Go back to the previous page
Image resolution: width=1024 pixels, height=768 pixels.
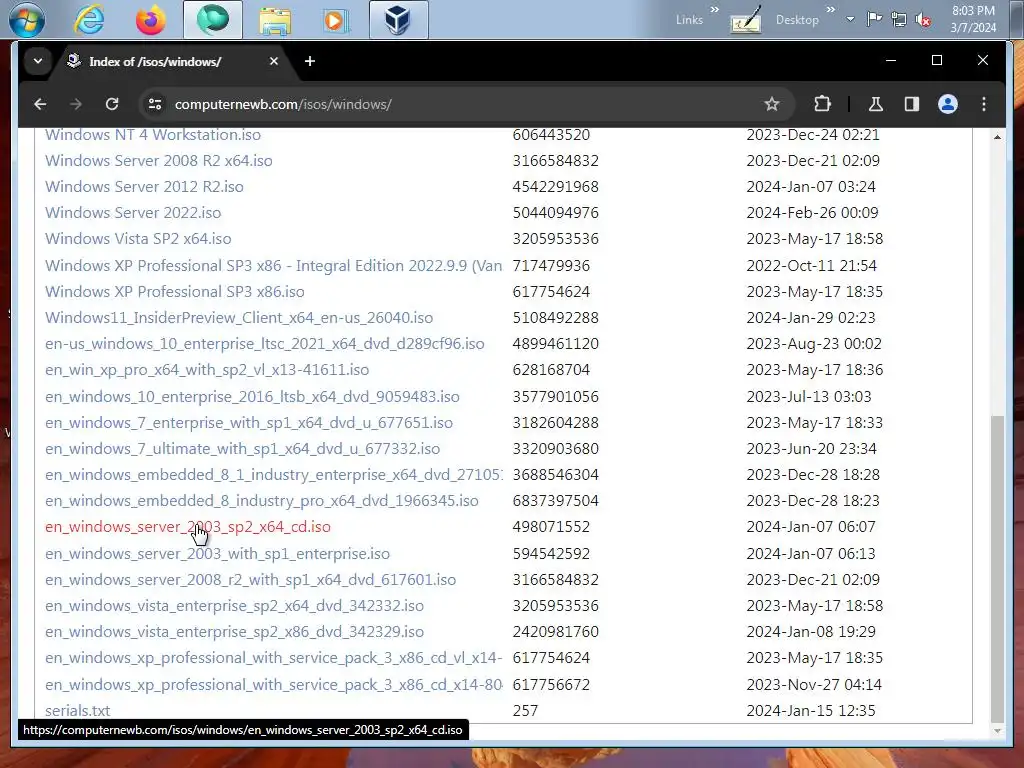tap(40, 104)
